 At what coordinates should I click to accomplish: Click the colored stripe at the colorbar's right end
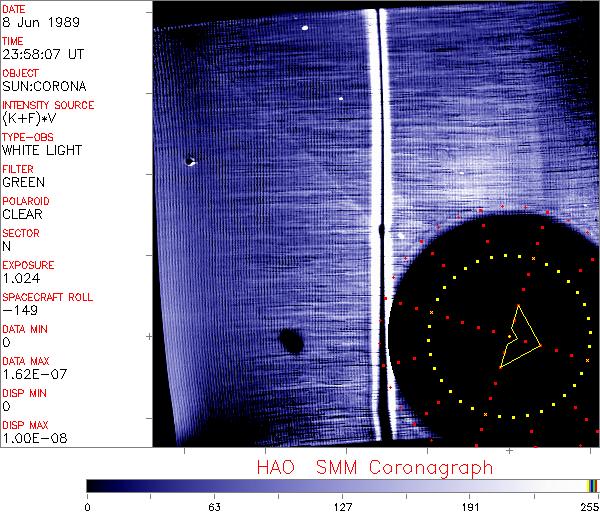click(x=592, y=485)
